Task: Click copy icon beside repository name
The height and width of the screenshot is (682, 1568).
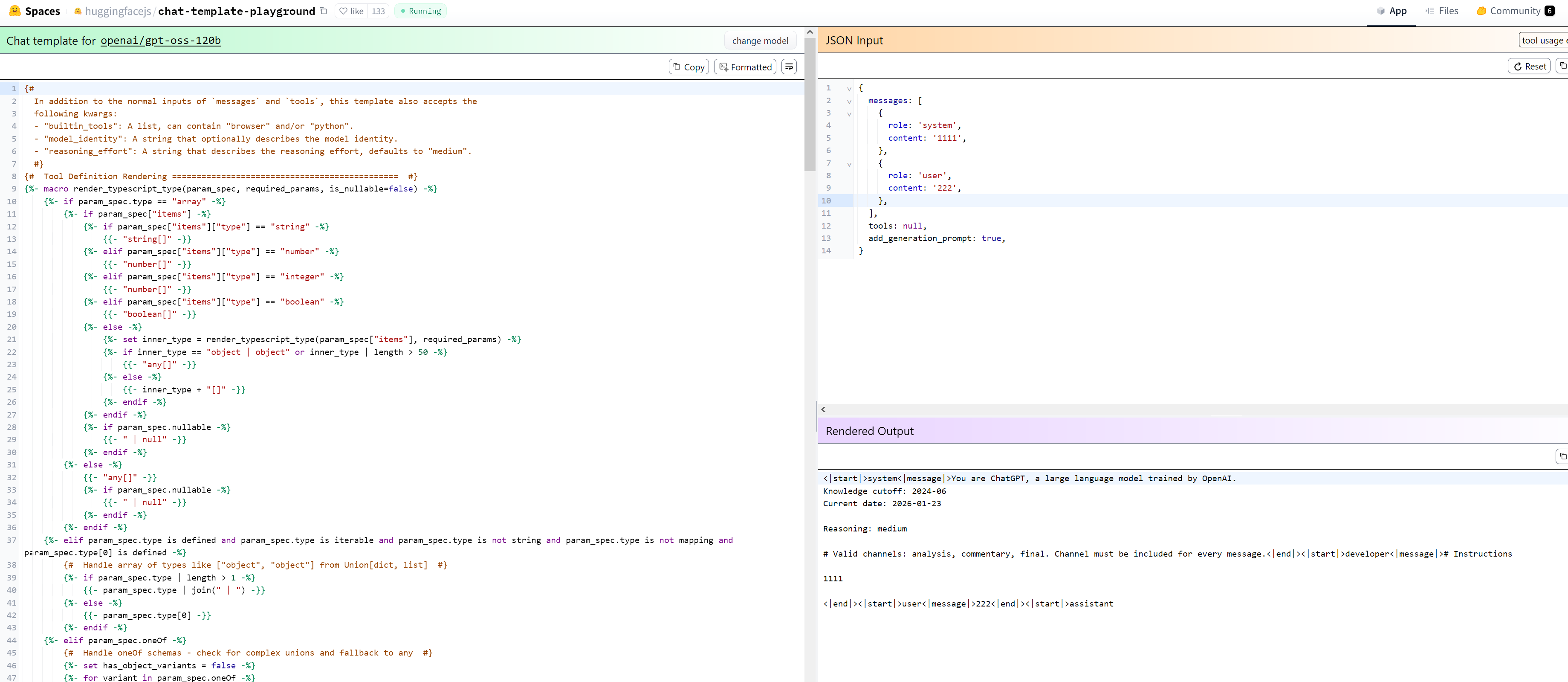Action: [x=323, y=11]
